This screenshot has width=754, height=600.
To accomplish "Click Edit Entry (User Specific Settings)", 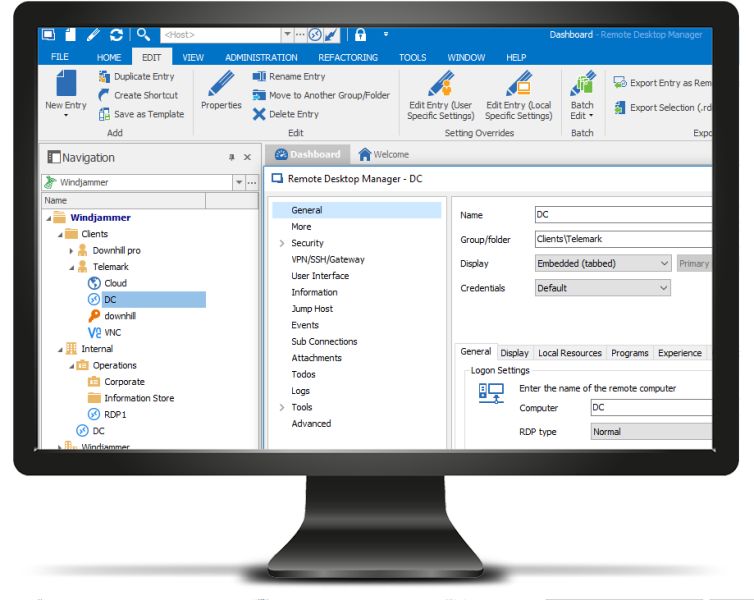I will pyautogui.click(x=440, y=95).
